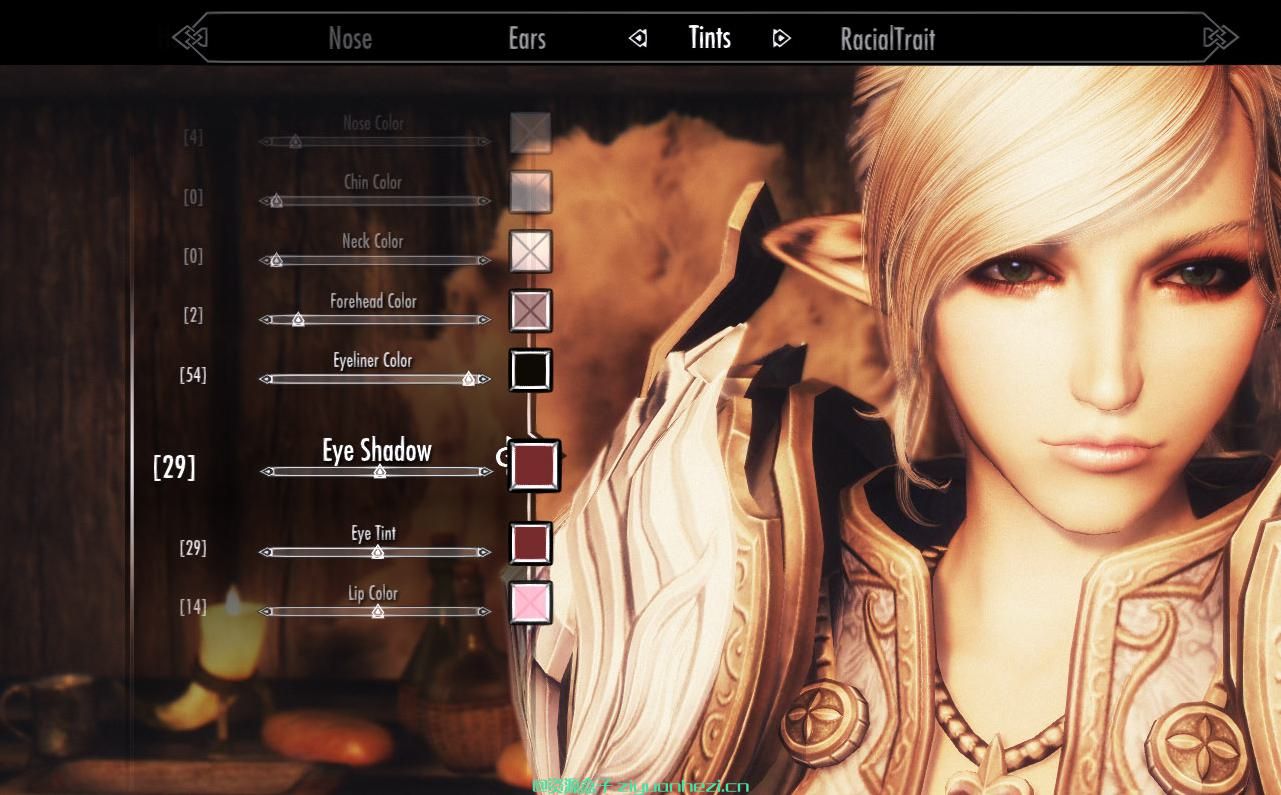
Task: Click the Chin Color swatch
Action: coord(530,192)
